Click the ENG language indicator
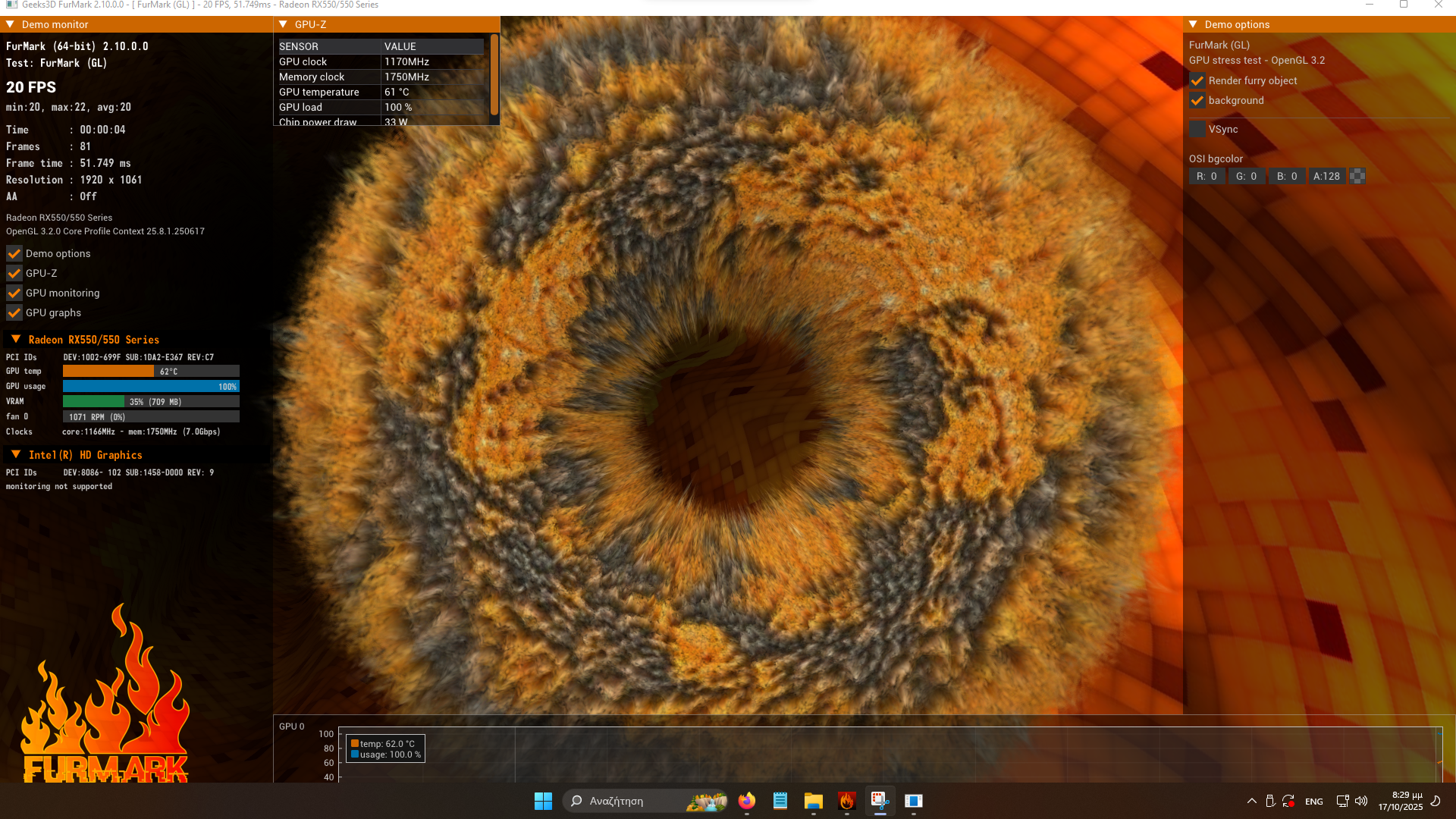This screenshot has height=819, width=1456. click(1314, 802)
